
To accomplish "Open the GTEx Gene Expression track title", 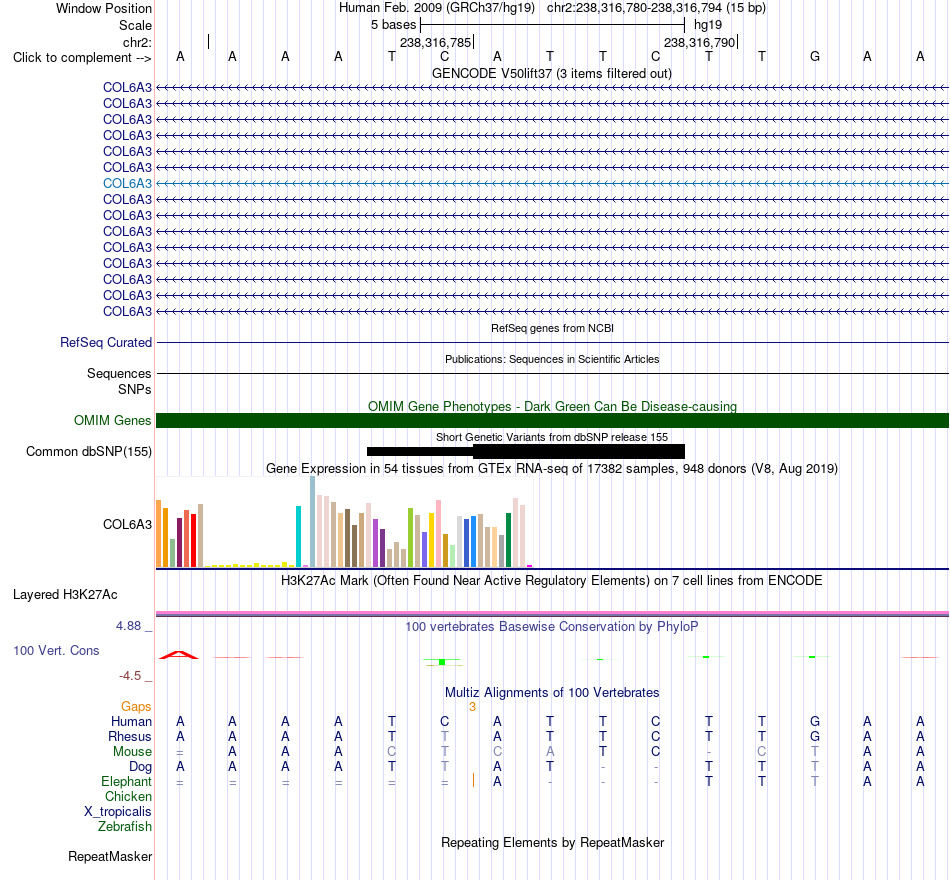I will pyautogui.click(x=552, y=468).
